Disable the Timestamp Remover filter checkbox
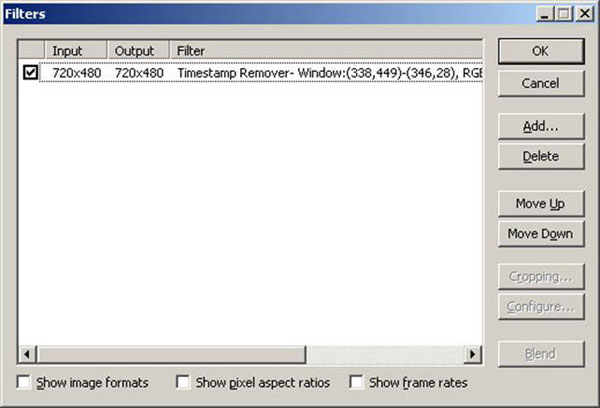The width and height of the screenshot is (600, 408). click(30, 73)
